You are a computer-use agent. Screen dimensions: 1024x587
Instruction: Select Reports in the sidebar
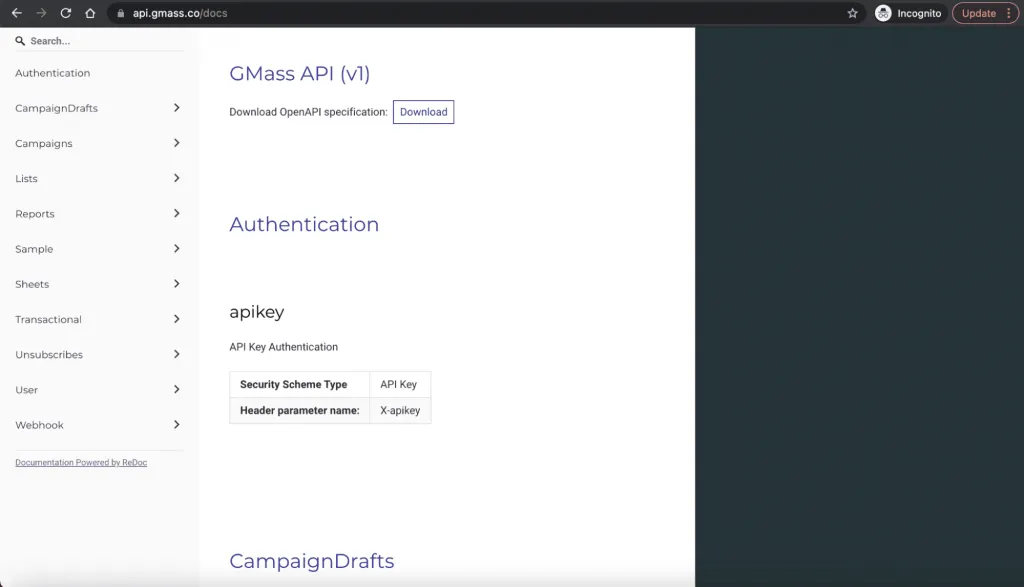[x=35, y=214]
